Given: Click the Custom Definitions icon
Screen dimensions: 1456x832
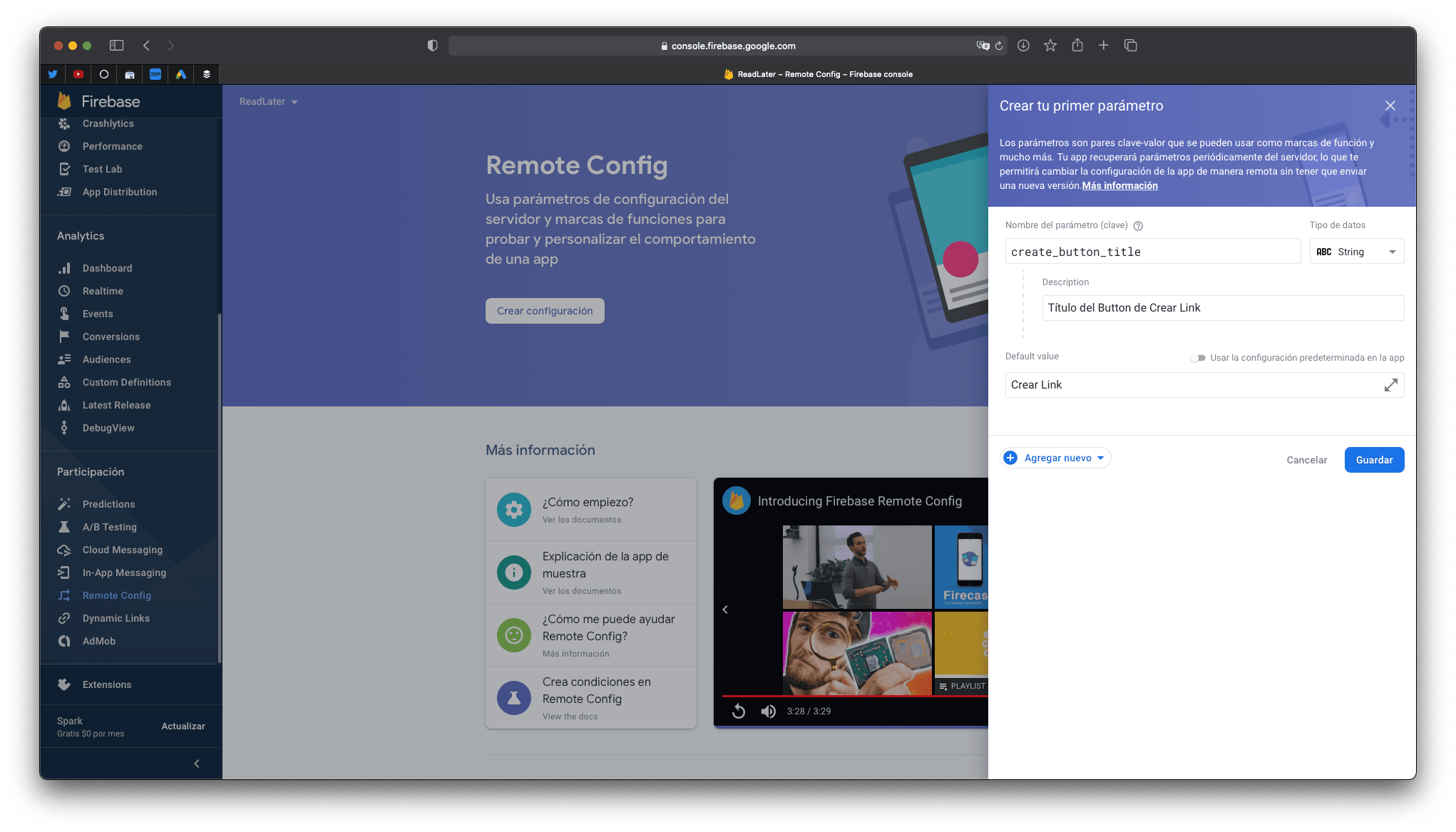Looking at the screenshot, I should tap(64, 382).
